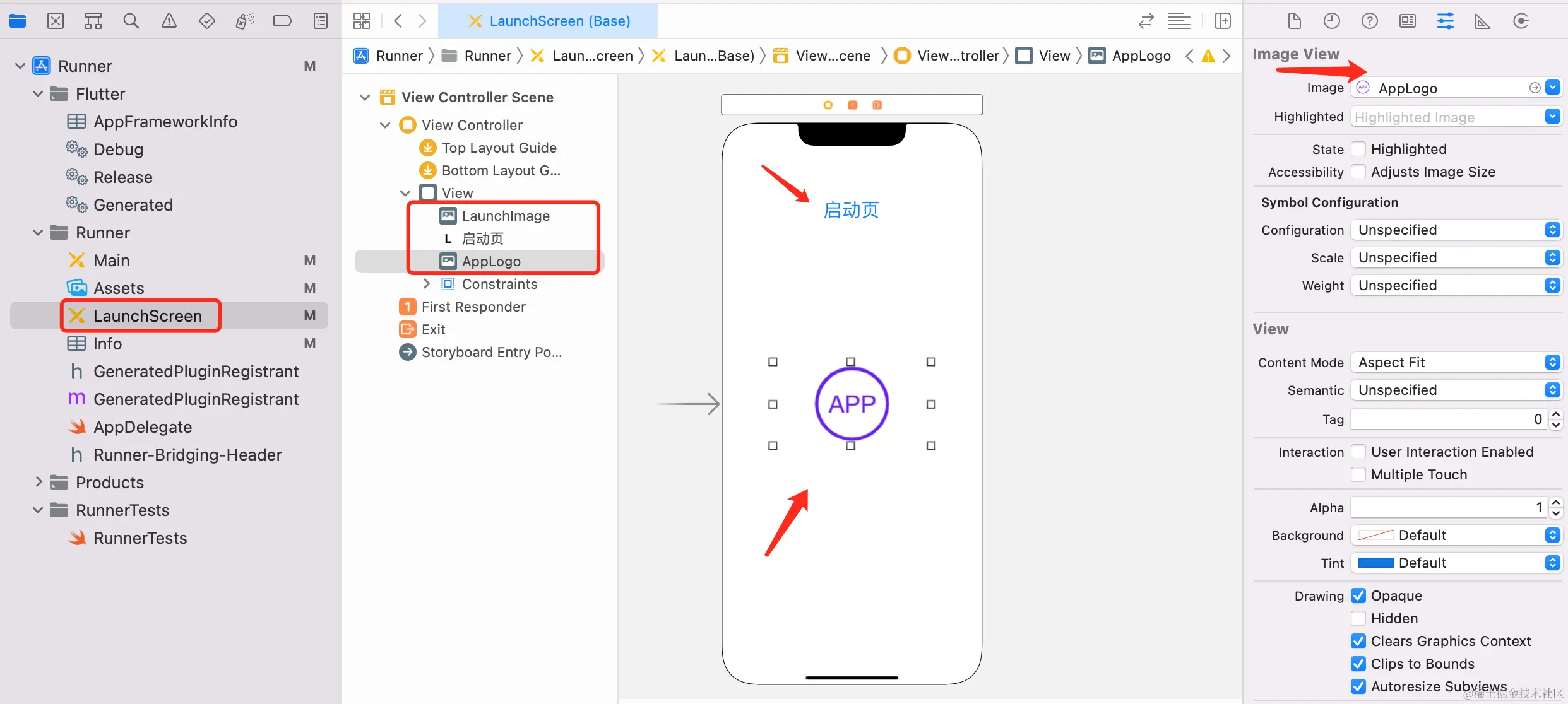Check the Hidden checkbox

point(1358,618)
